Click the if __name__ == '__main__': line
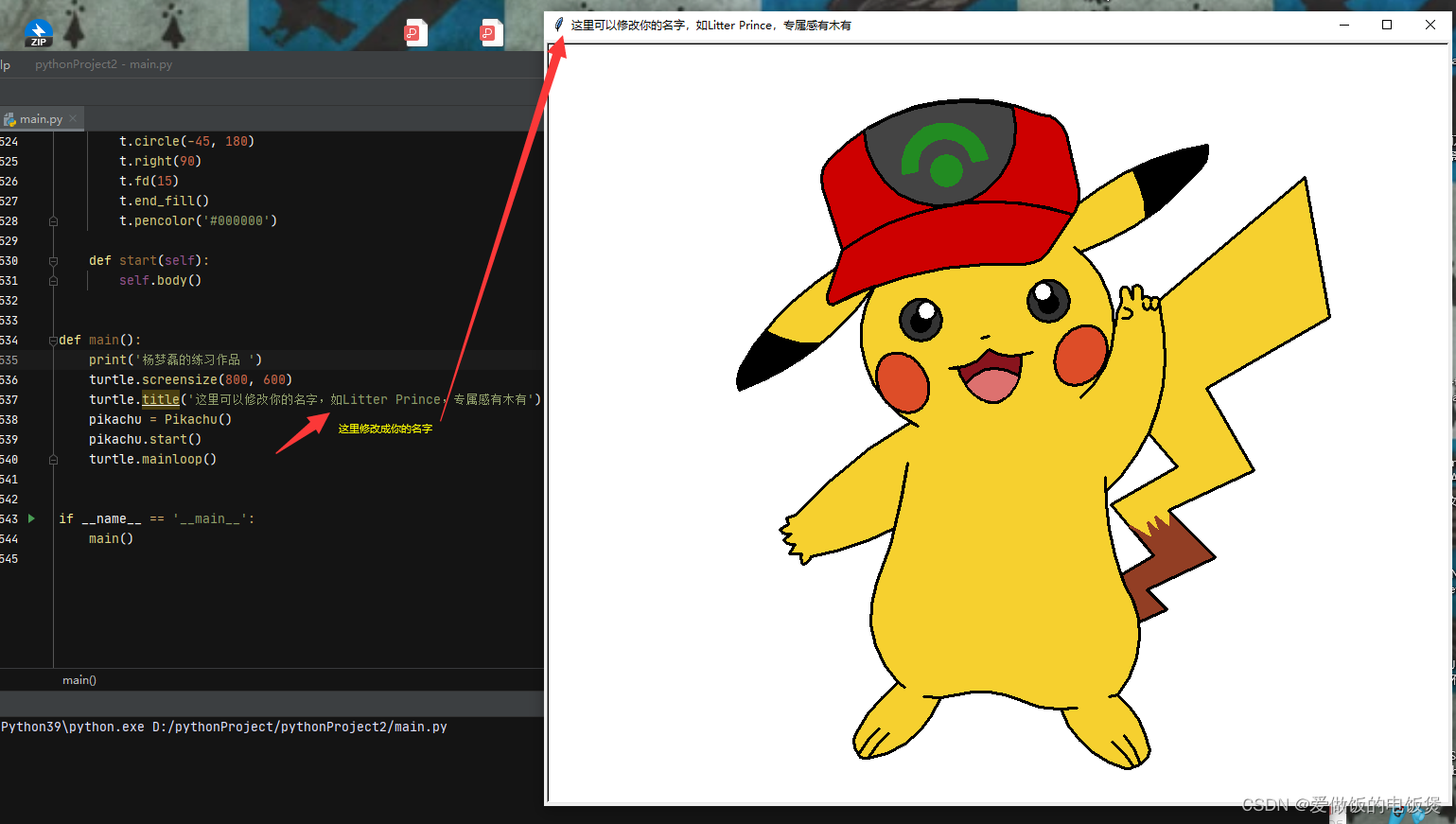Image resolution: width=1456 pixels, height=824 pixels. 156,518
